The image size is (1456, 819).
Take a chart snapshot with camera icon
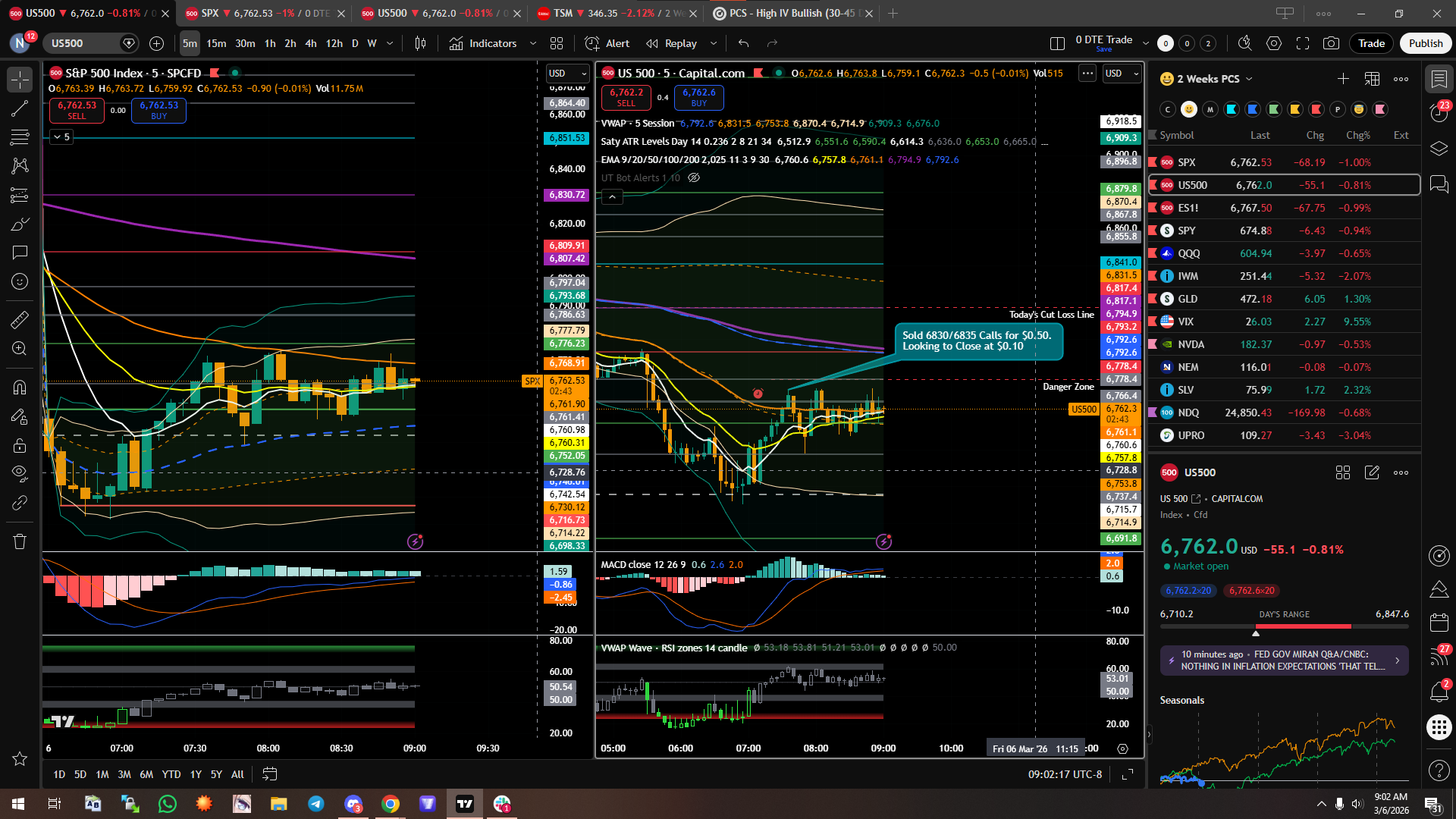pyautogui.click(x=1331, y=43)
